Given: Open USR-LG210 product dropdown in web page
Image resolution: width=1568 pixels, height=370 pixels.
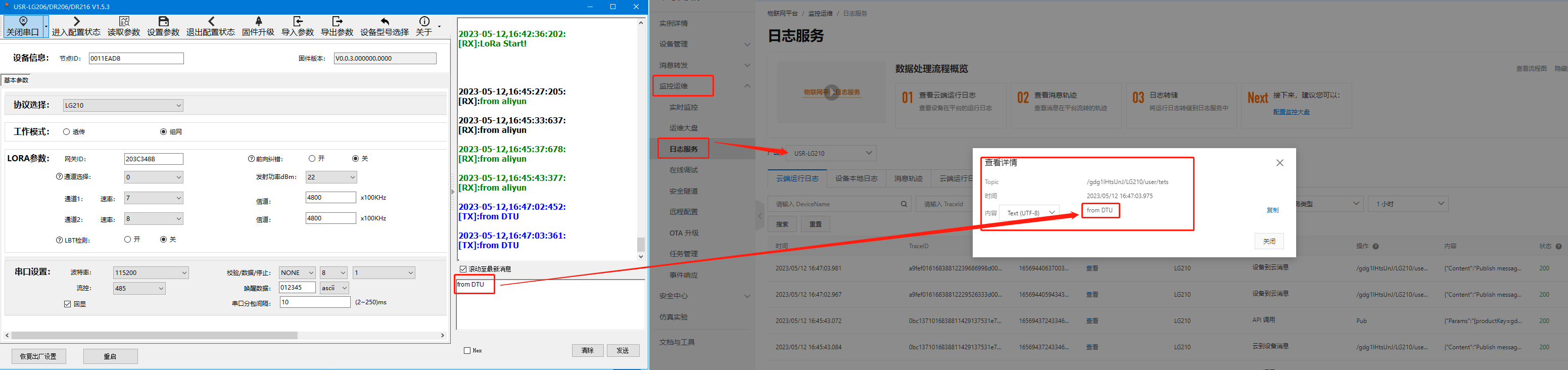Looking at the screenshot, I should coord(831,153).
